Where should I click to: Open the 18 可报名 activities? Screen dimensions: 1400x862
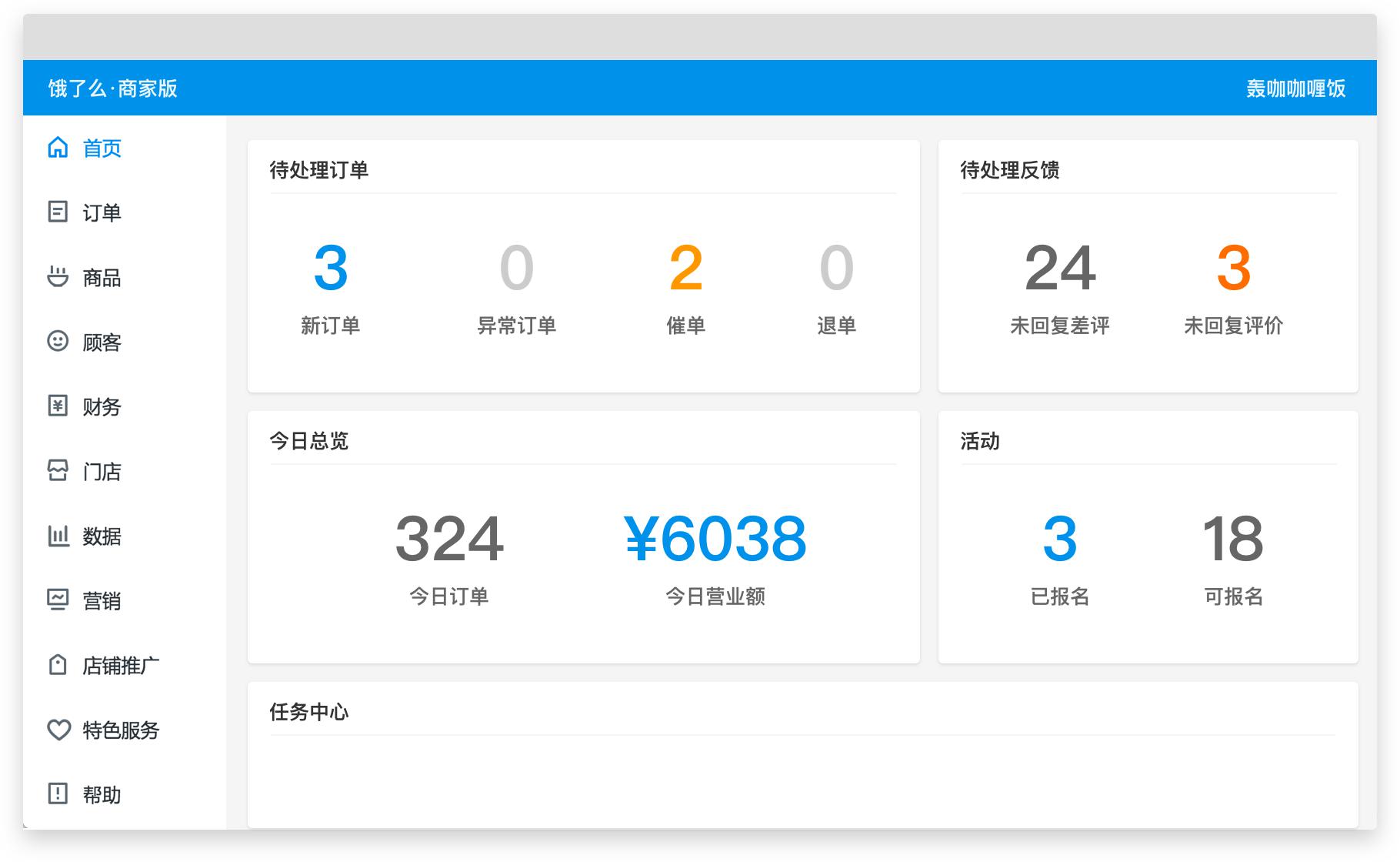1234,560
